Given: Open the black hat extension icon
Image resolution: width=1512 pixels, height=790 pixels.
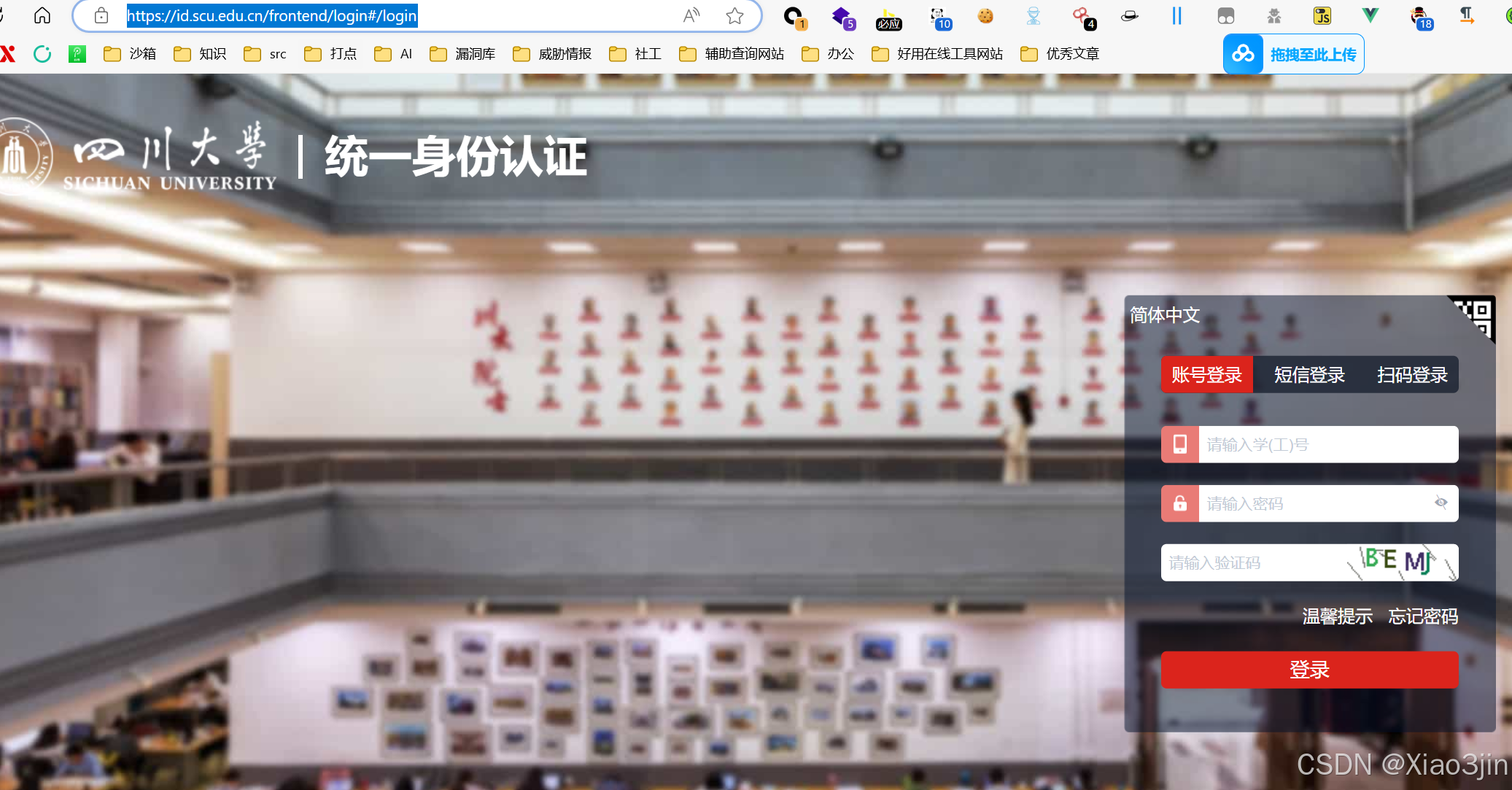Looking at the screenshot, I should pos(1130,15).
